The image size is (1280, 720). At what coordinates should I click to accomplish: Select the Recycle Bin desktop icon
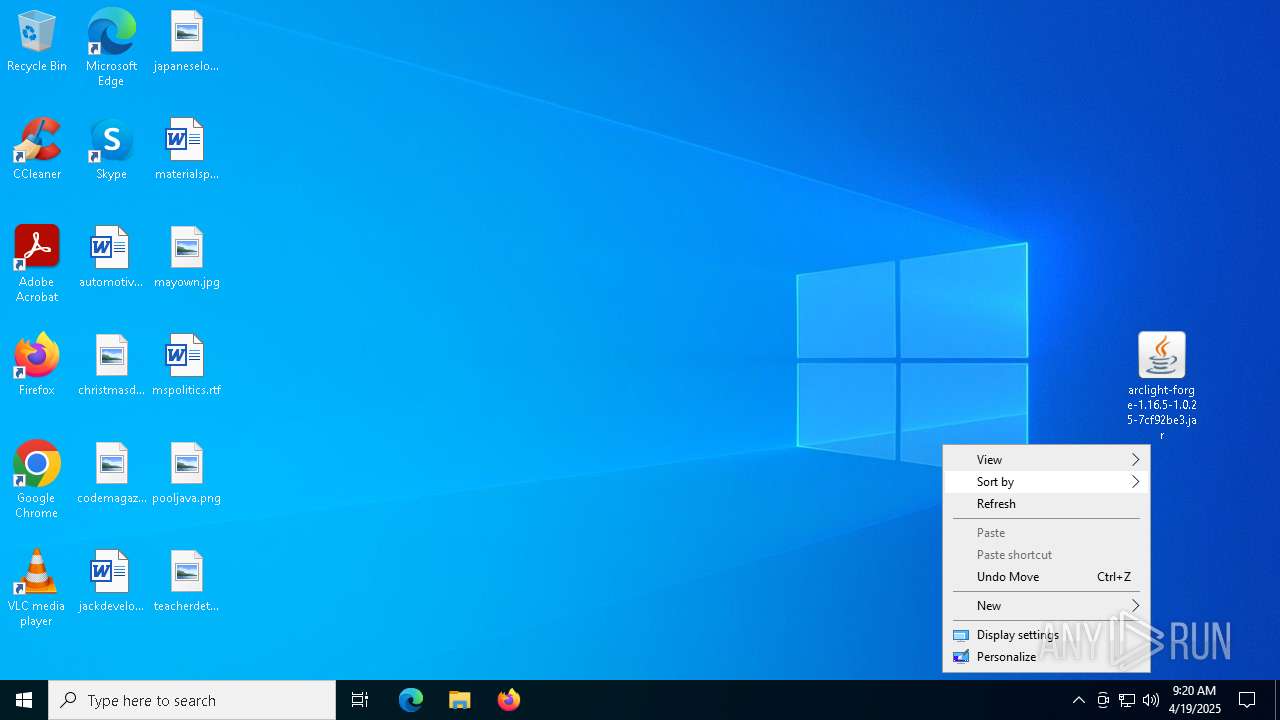click(37, 42)
